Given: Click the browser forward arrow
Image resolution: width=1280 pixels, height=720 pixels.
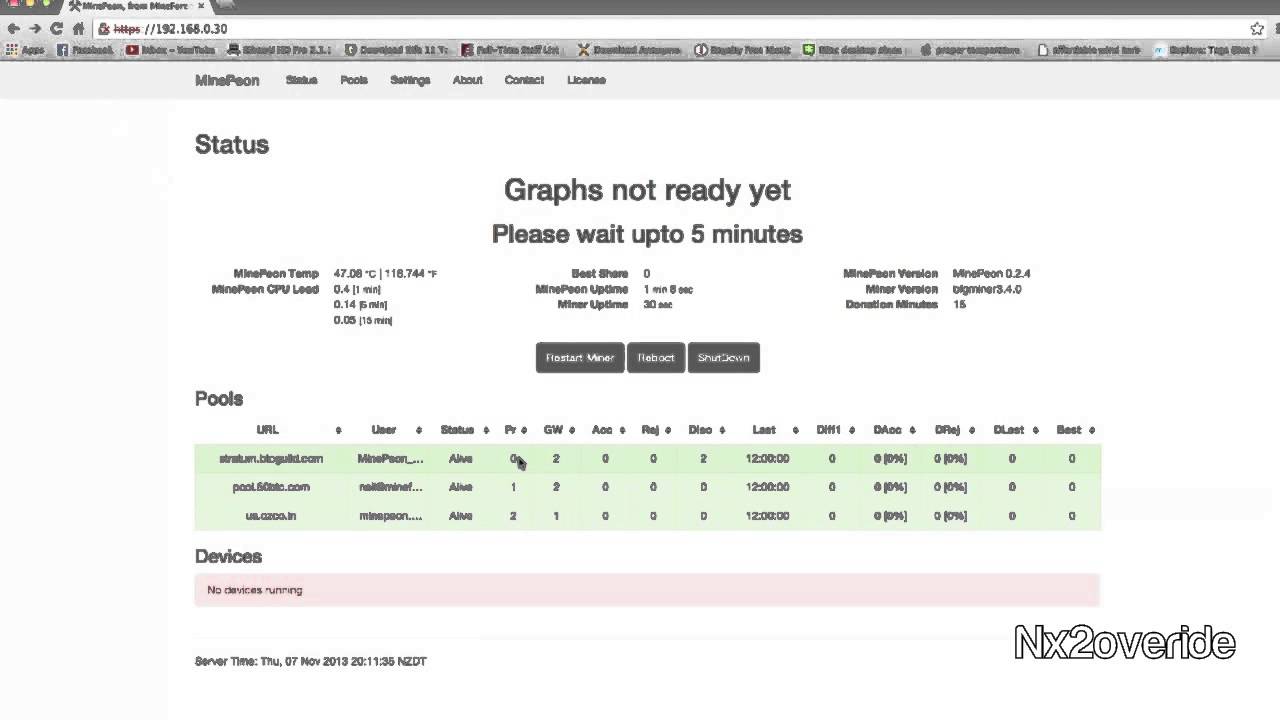Looking at the screenshot, I should coord(35,29).
